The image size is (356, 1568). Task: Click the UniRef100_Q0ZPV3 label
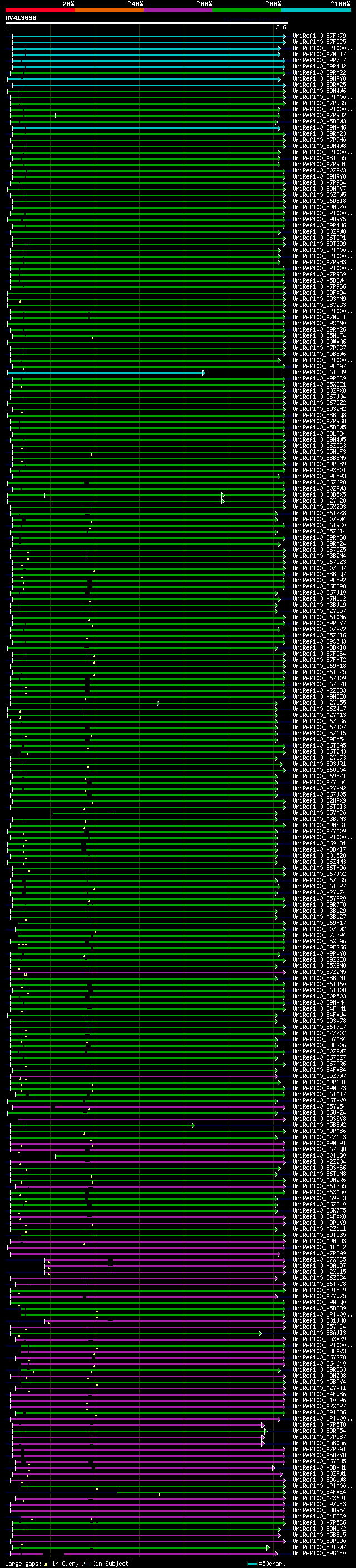point(319,170)
